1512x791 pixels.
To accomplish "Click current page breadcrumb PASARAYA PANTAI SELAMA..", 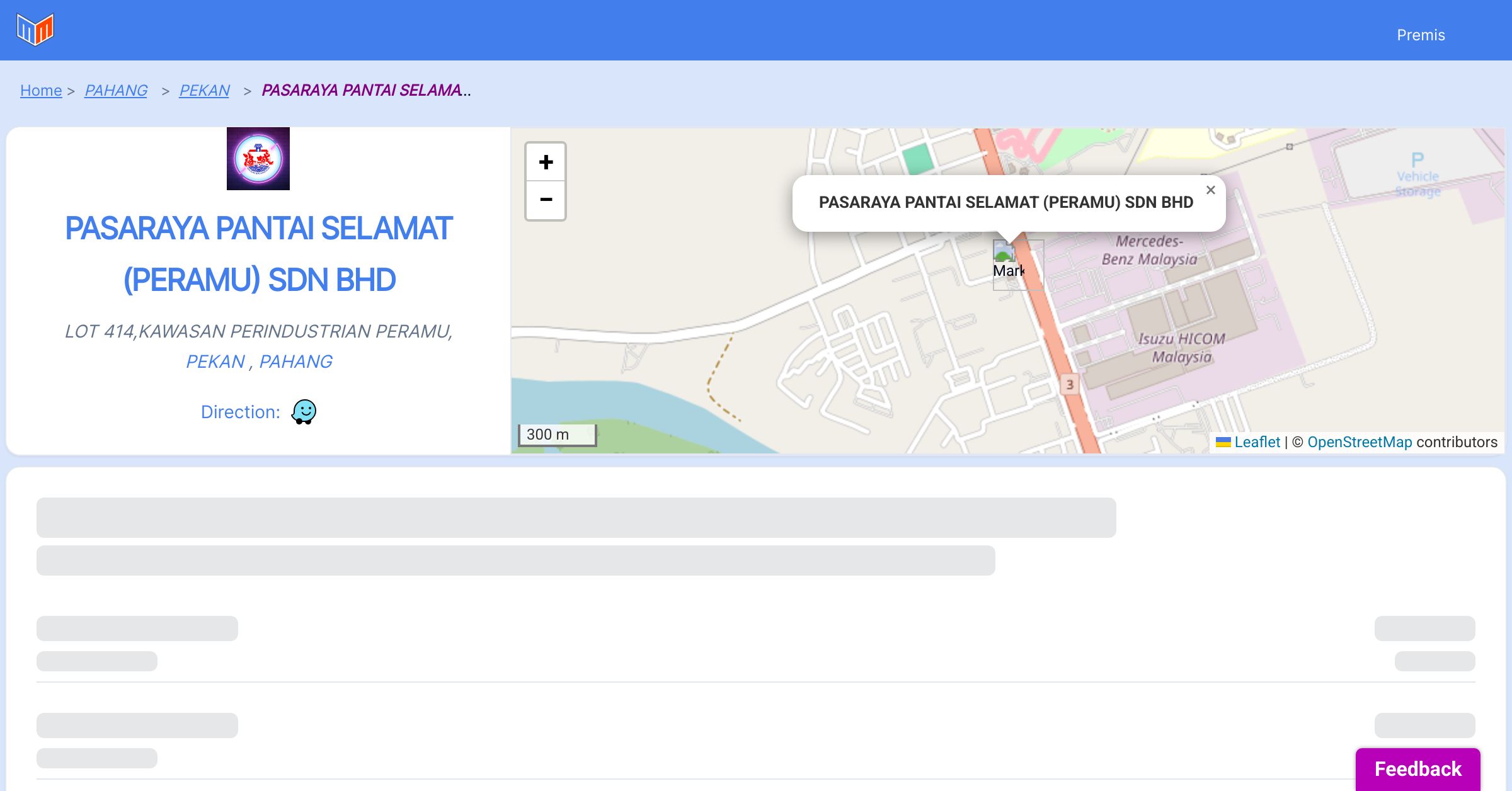I will tap(365, 91).
